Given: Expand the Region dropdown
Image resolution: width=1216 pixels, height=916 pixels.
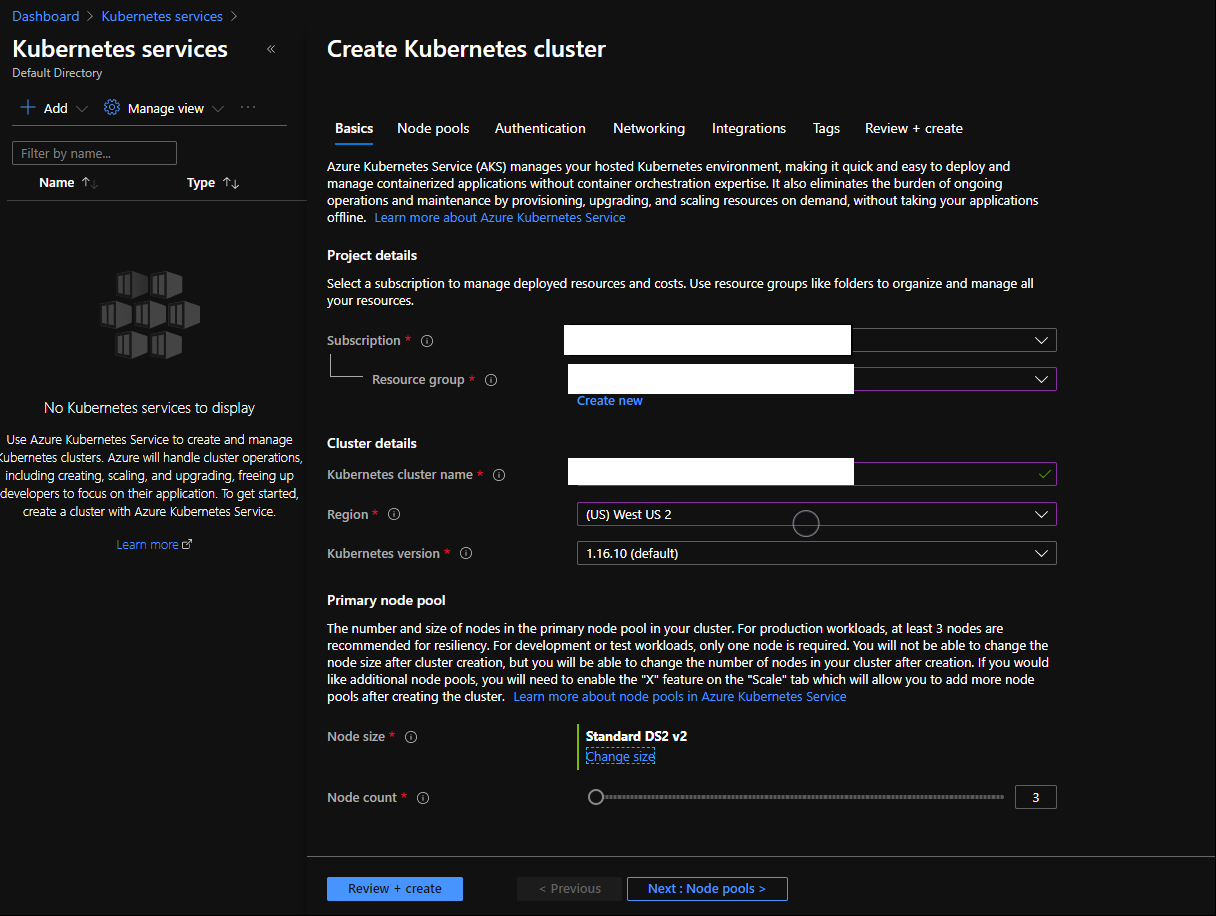Looking at the screenshot, I should tap(816, 514).
